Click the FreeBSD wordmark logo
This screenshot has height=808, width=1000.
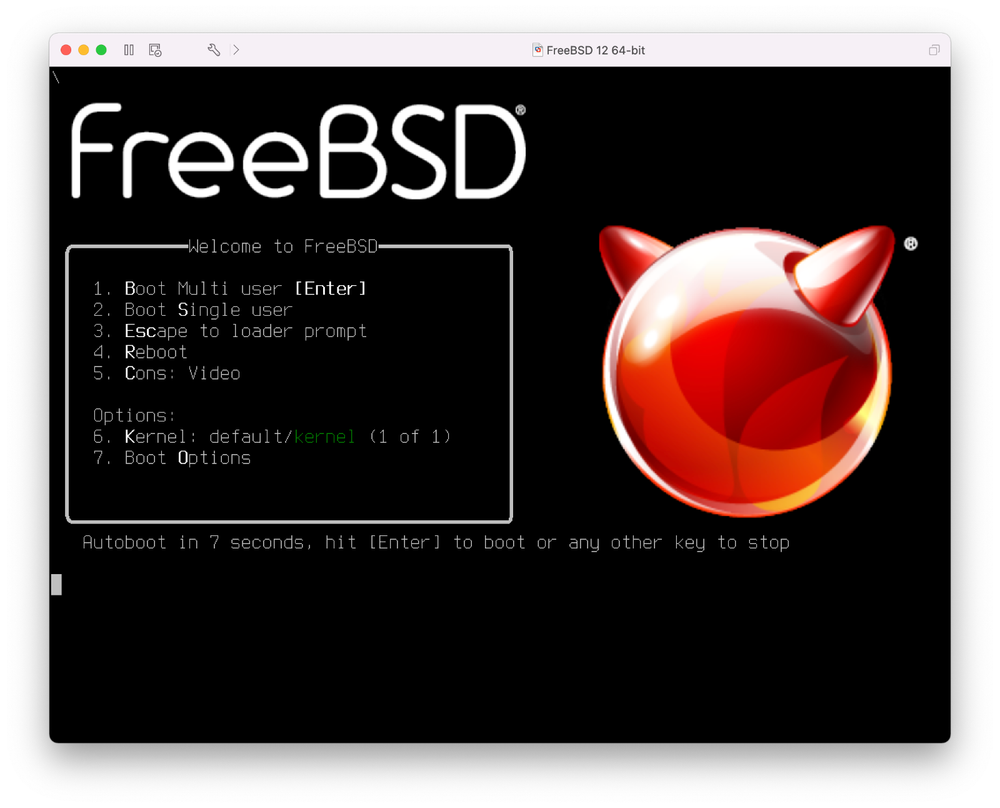pyautogui.click(x=297, y=148)
